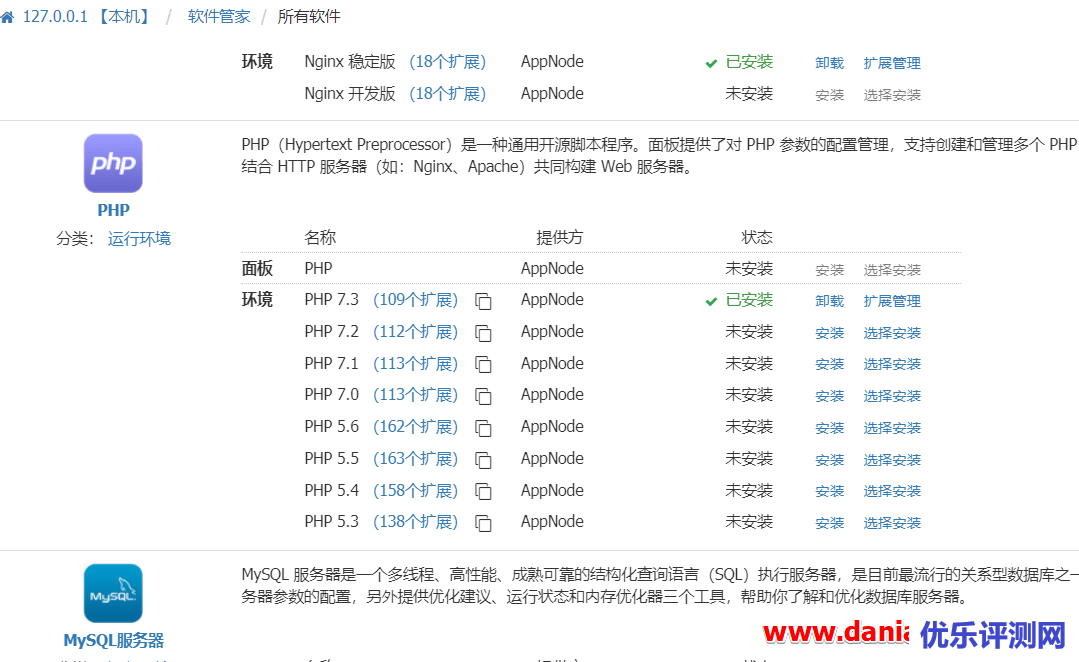Click the copy icon next to PHP 7.2
This screenshot has width=1079, height=662.
(483, 333)
